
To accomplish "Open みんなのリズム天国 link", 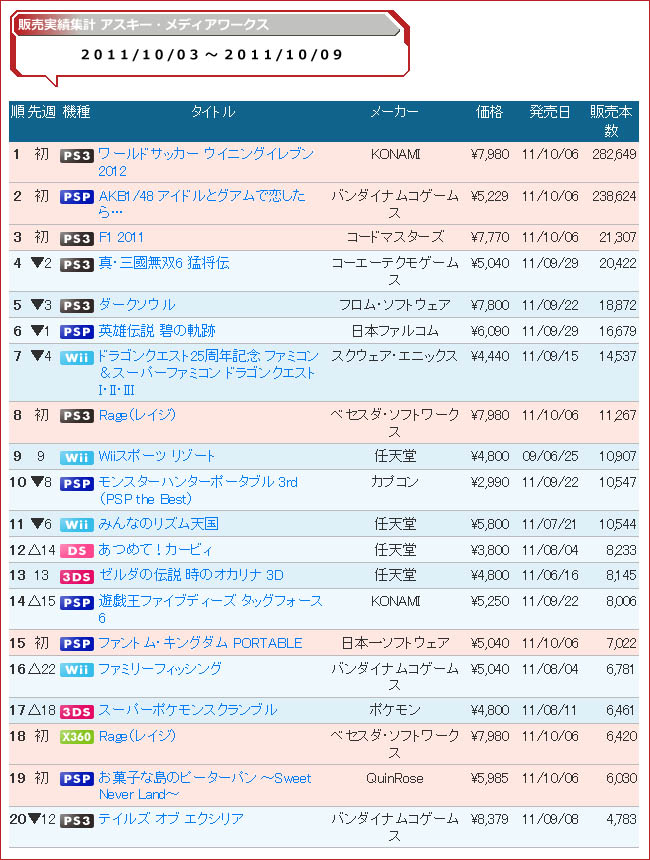I will pos(159,524).
